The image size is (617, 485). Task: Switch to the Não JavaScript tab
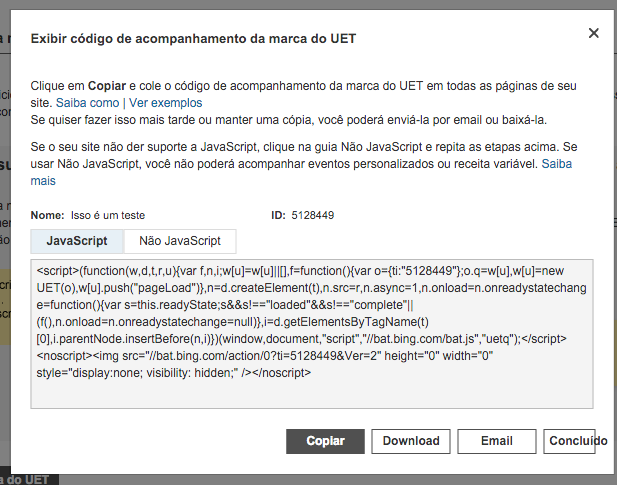point(180,241)
